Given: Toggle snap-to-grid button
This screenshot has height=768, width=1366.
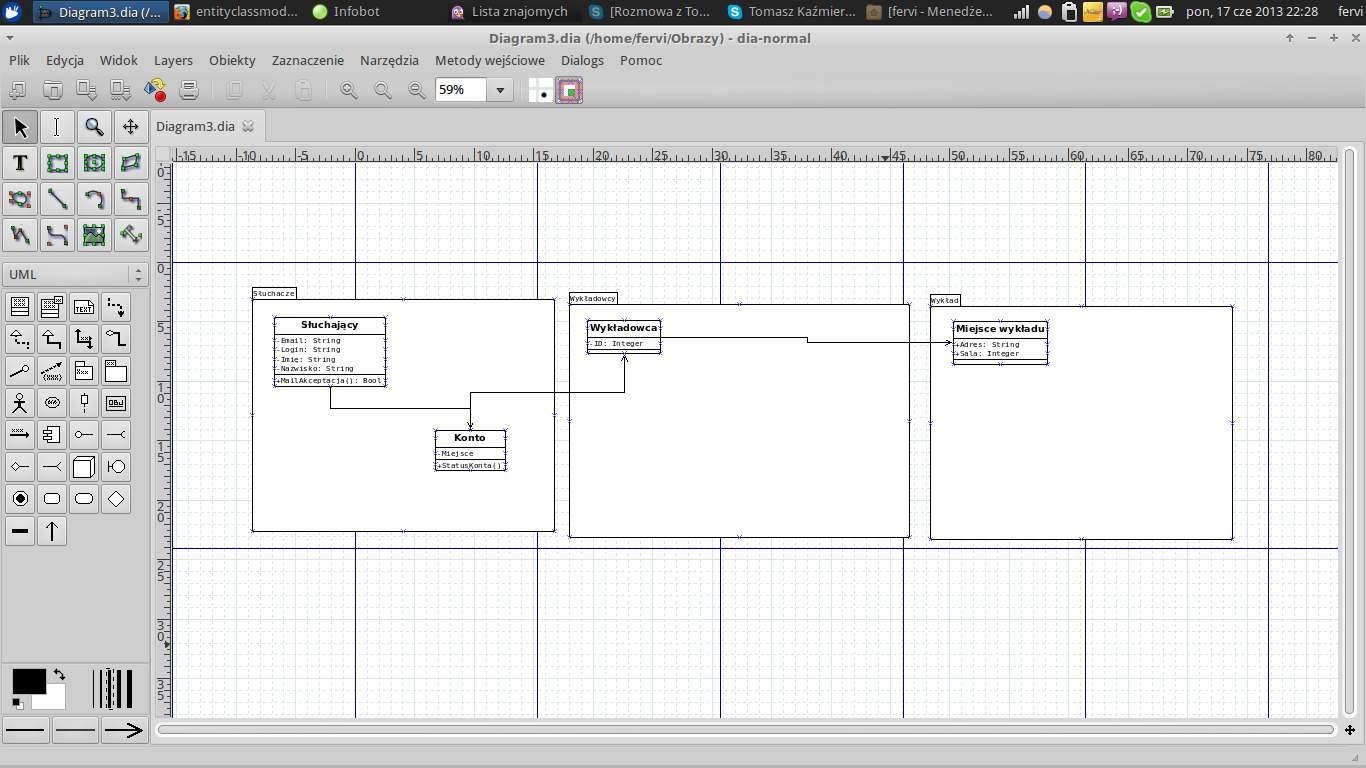Looking at the screenshot, I should (540, 91).
